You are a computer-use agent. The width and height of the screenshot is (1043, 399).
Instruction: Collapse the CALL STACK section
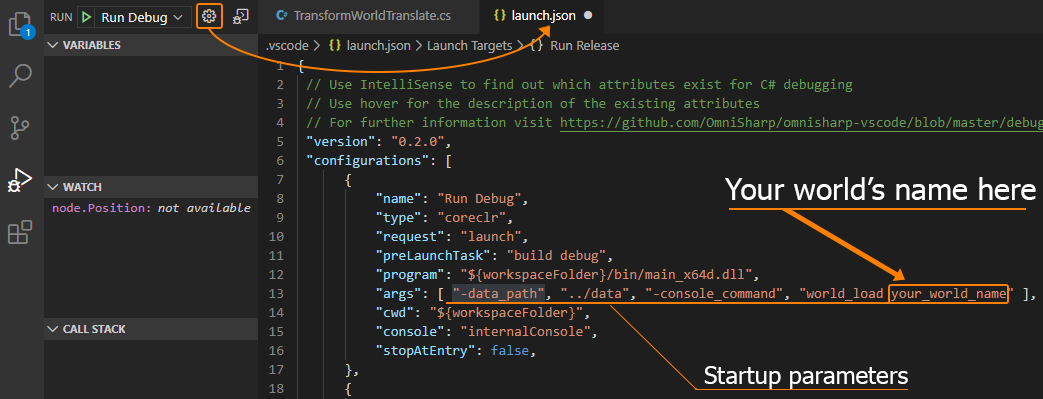[150, 329]
